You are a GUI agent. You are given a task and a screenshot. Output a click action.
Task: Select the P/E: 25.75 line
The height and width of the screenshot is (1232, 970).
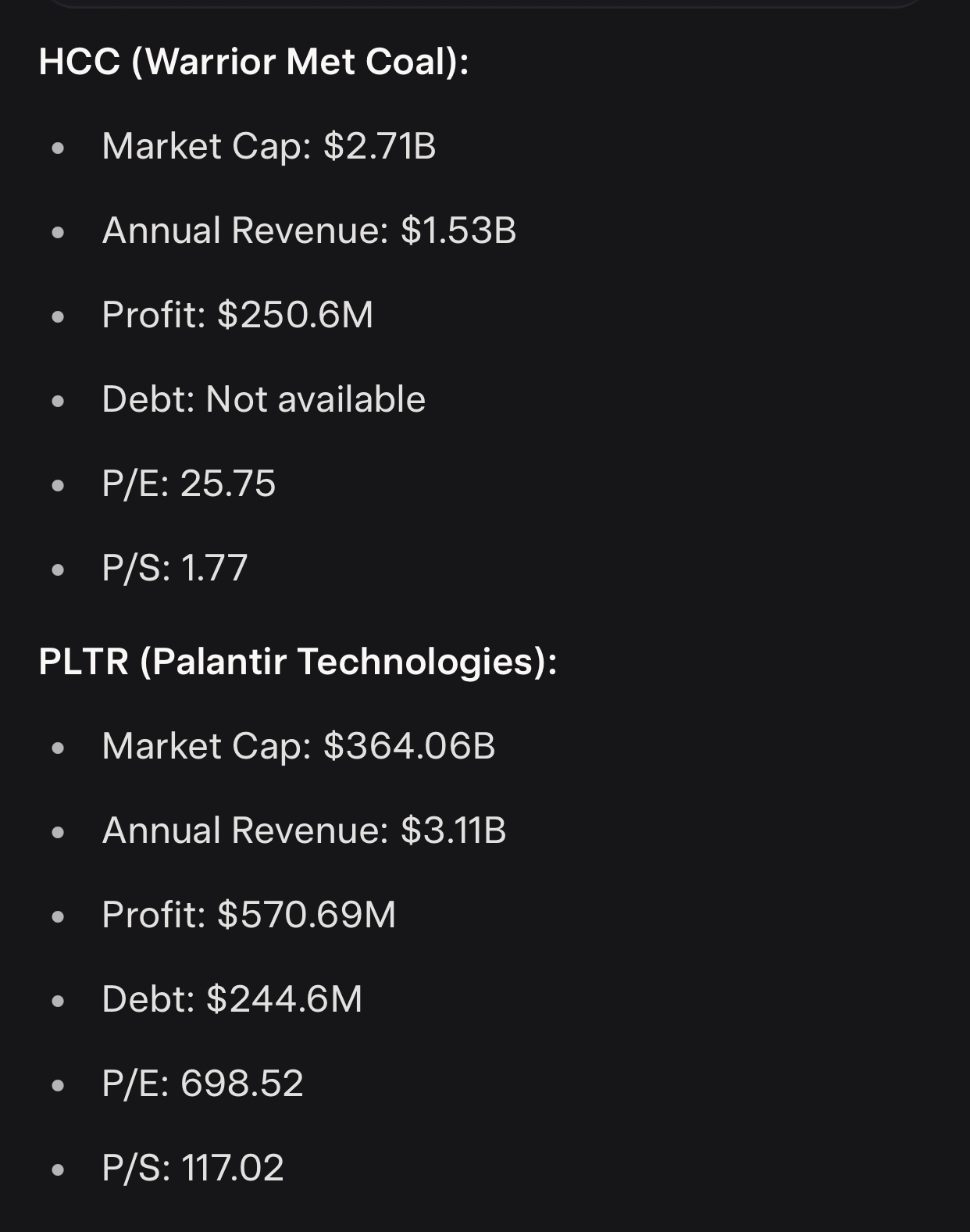pyautogui.click(x=189, y=484)
